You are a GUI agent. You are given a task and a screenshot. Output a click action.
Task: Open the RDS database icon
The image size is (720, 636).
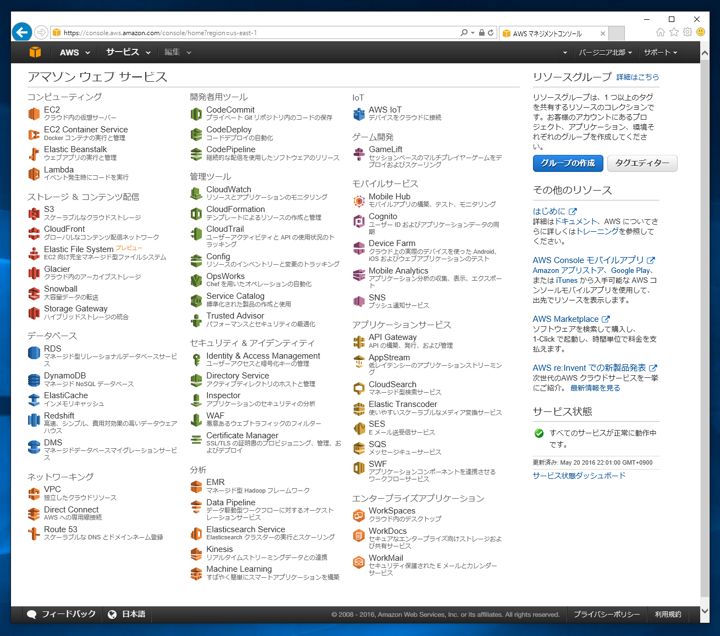34,353
